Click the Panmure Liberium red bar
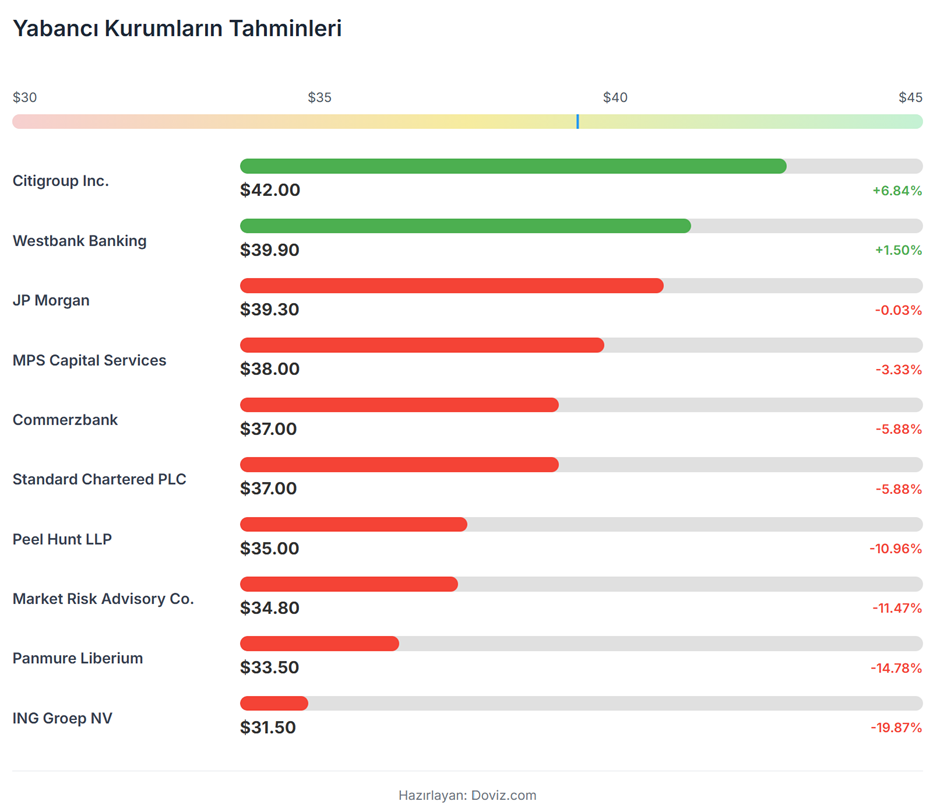Screen dimensions: 944x808 (319, 644)
